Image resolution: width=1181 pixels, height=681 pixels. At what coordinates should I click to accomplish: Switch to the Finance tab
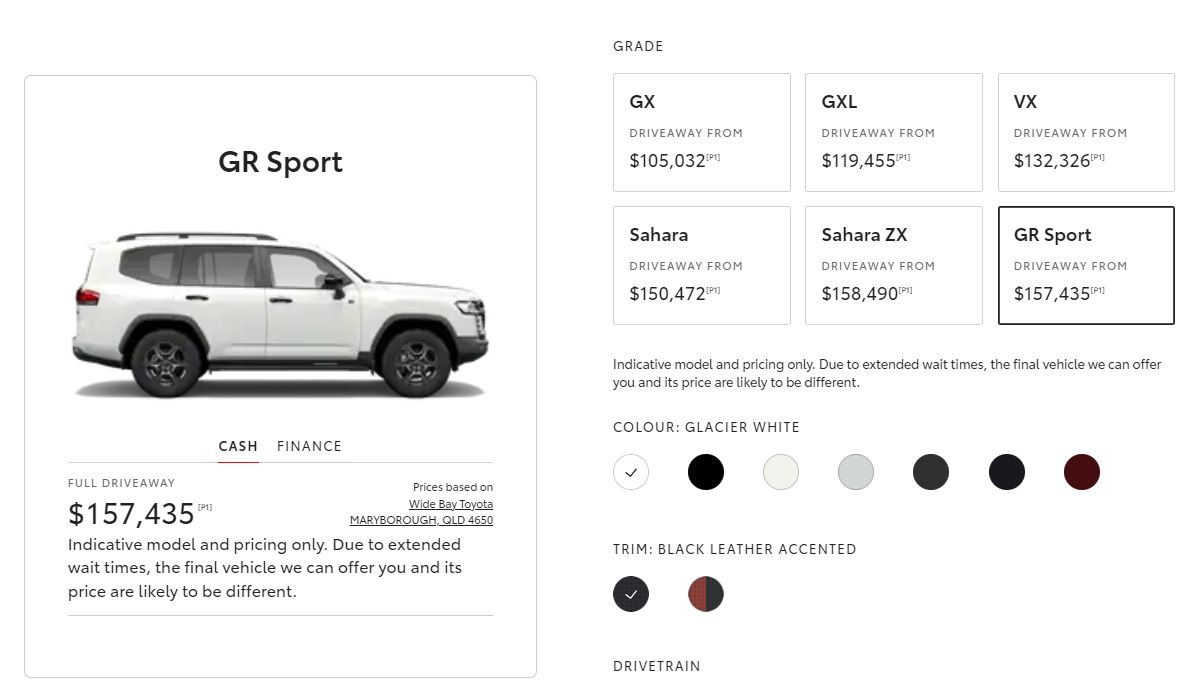click(309, 446)
